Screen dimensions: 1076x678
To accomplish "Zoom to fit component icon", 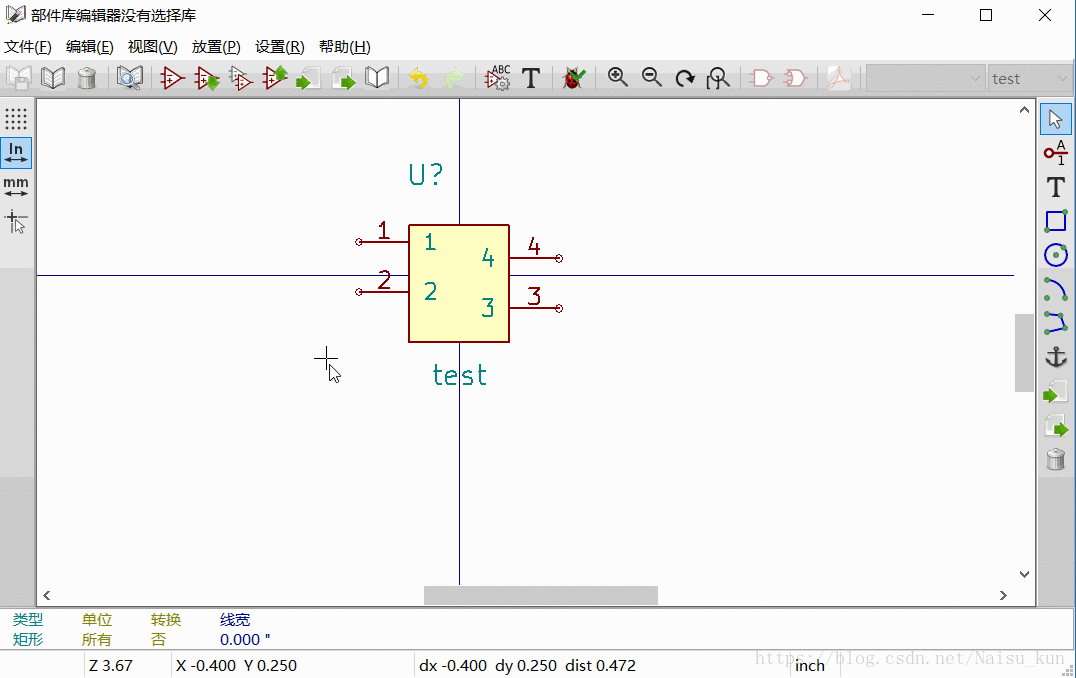I will [718, 78].
